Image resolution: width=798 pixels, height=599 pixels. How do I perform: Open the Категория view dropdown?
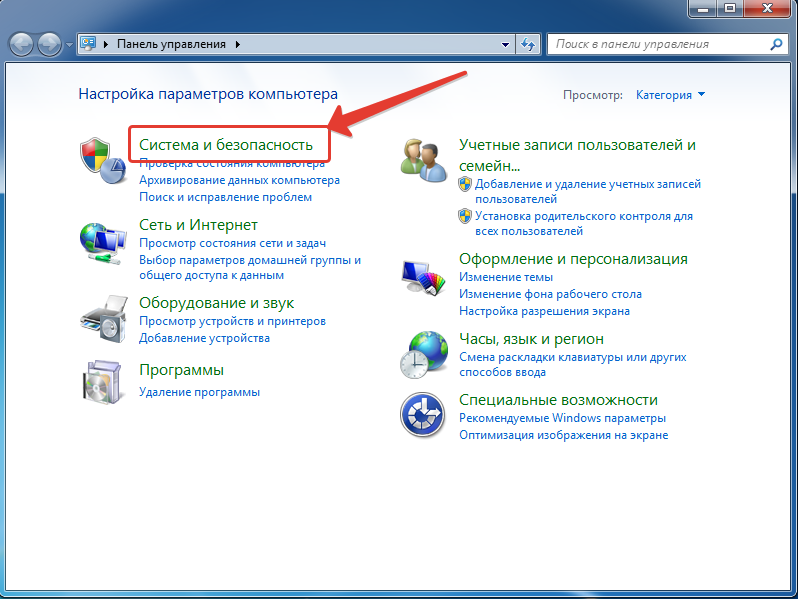(x=670, y=95)
